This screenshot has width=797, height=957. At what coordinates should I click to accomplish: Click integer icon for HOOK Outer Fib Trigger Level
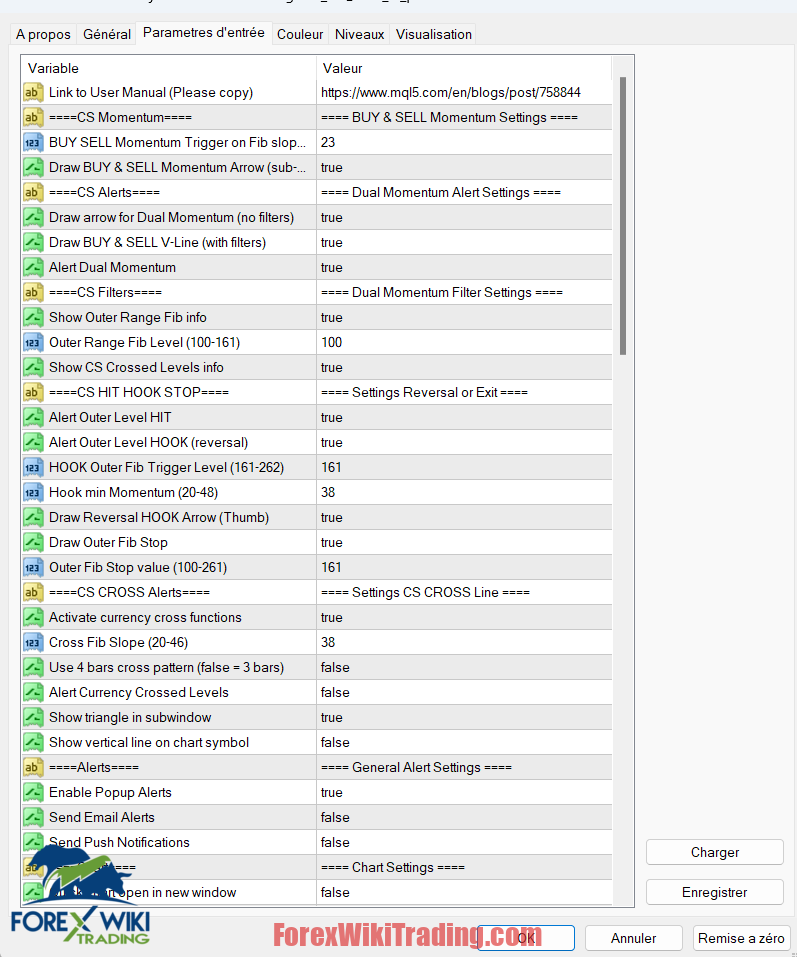(x=33, y=468)
